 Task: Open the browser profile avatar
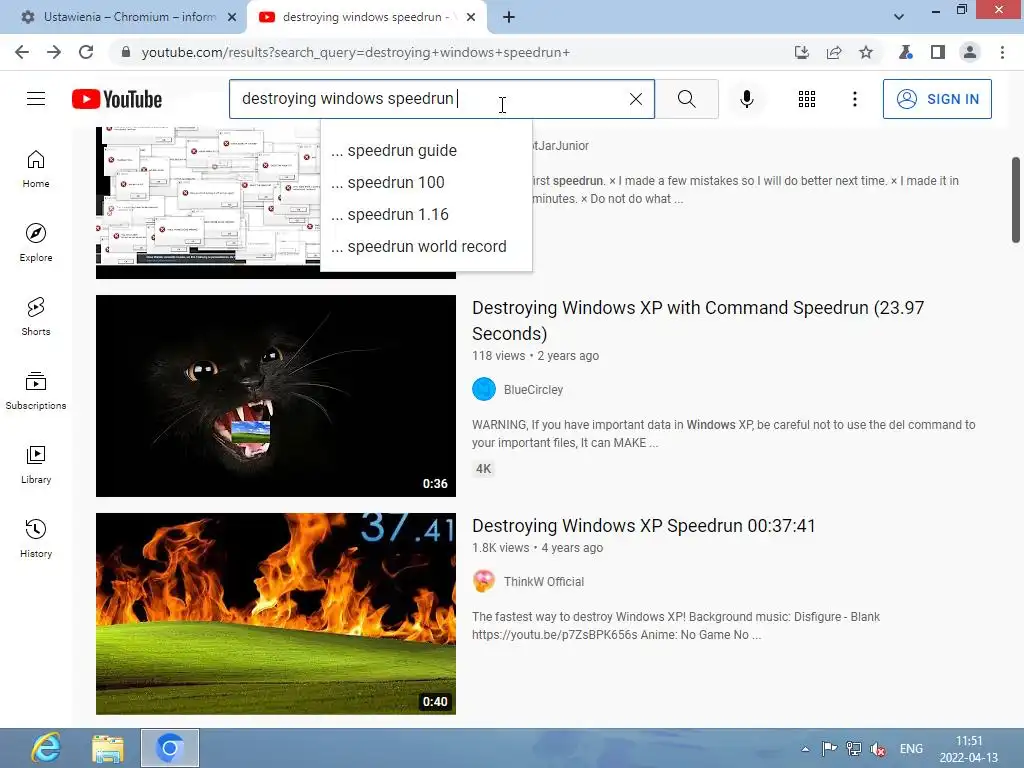pyautogui.click(x=970, y=52)
